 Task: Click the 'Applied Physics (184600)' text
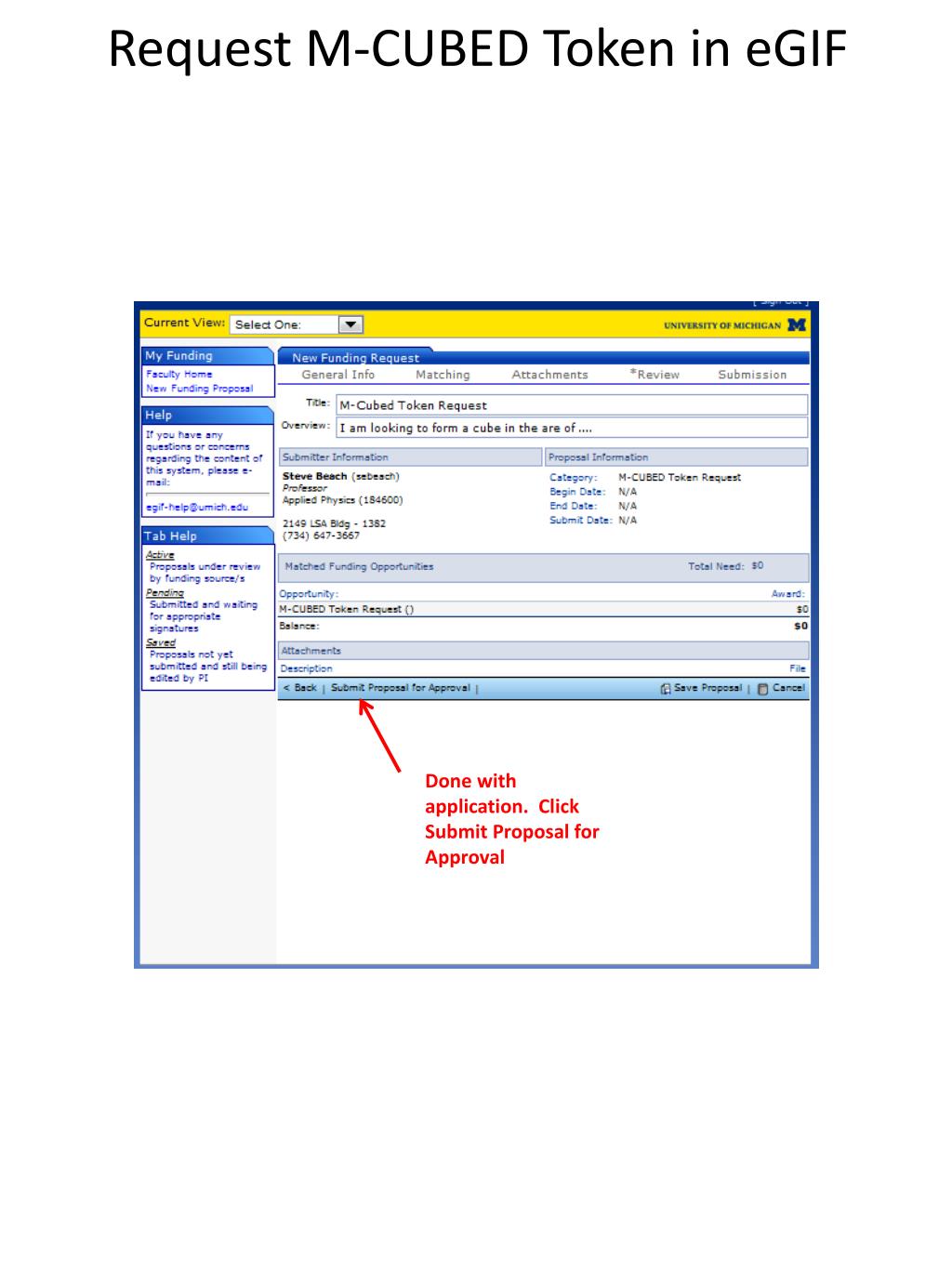coord(342,500)
